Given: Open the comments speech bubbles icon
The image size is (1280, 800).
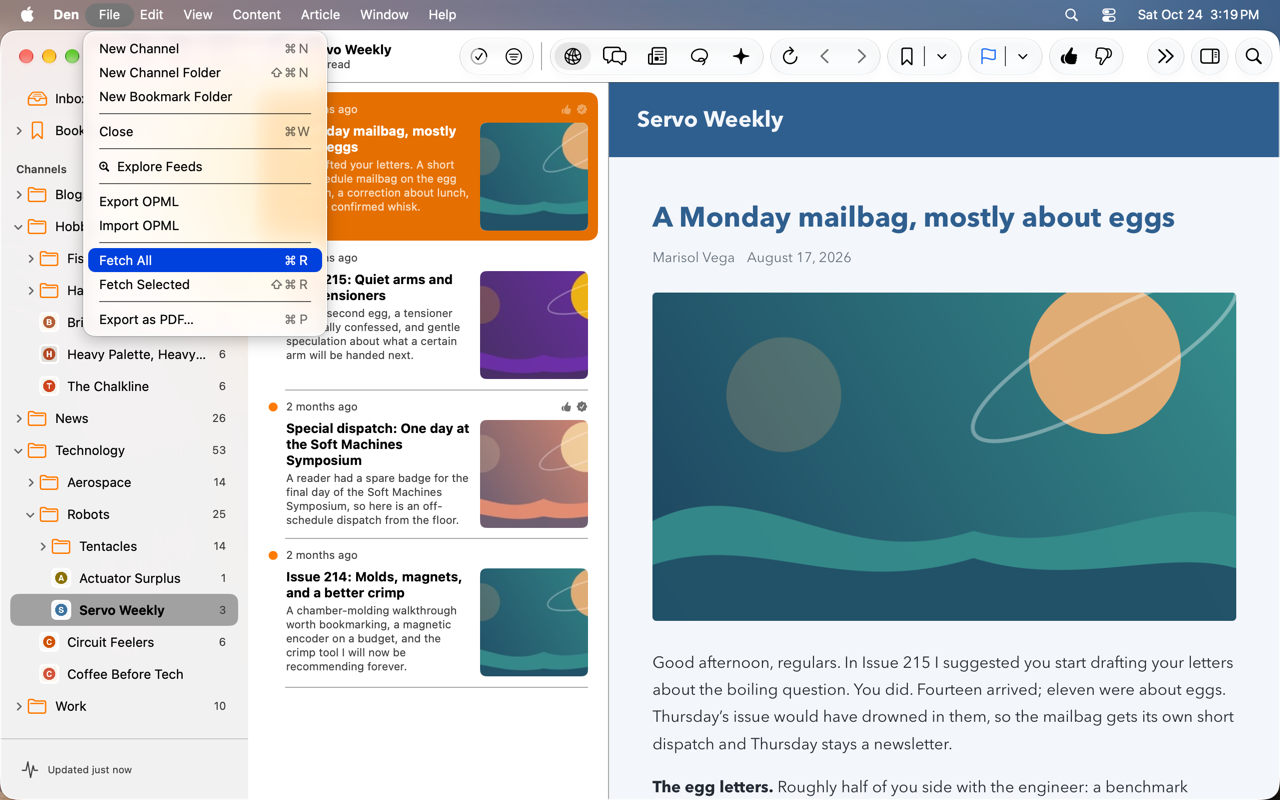Looking at the screenshot, I should coord(615,57).
